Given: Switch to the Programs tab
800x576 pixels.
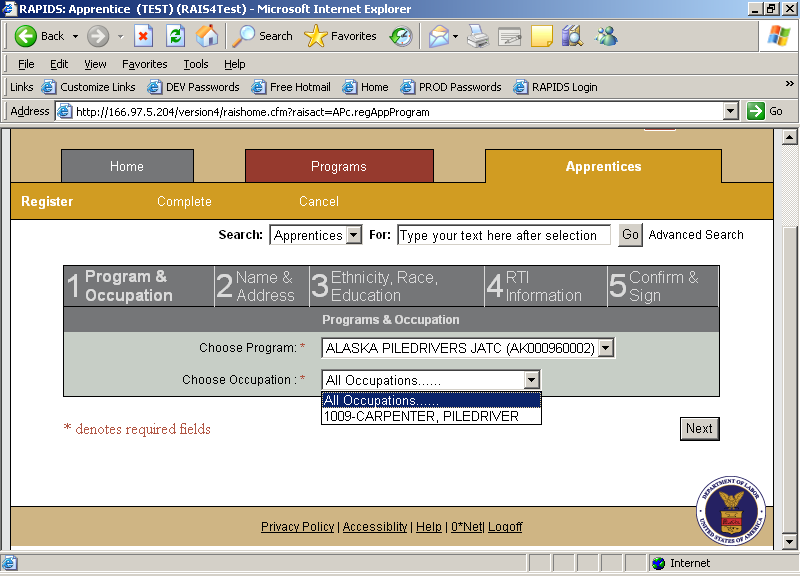Looking at the screenshot, I should pos(339,166).
